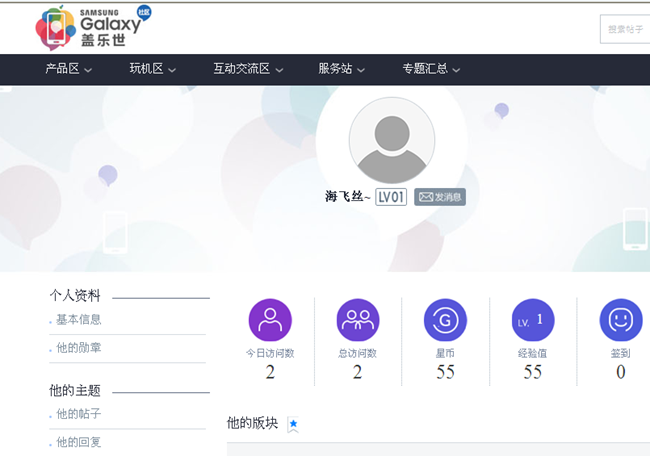The image size is (650, 456).
Task: Click the 经验值 LV.1 icon
Action: [x=533, y=320]
